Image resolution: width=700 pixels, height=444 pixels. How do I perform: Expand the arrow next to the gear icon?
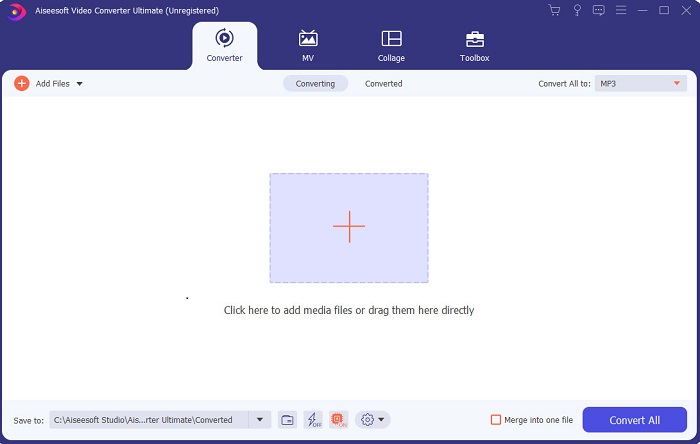click(x=381, y=419)
